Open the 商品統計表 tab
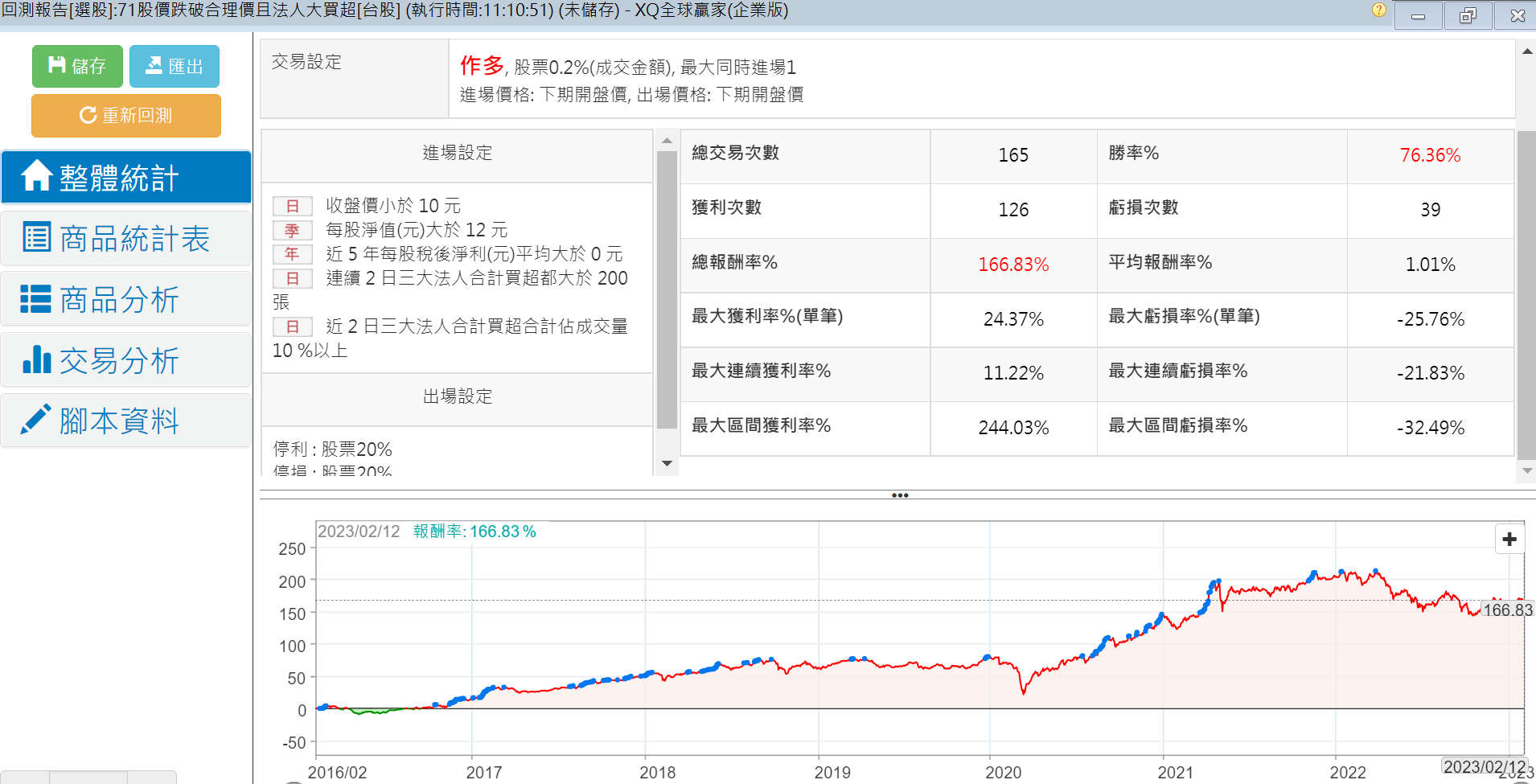Screen dimensions: 1536x784 coord(133,238)
